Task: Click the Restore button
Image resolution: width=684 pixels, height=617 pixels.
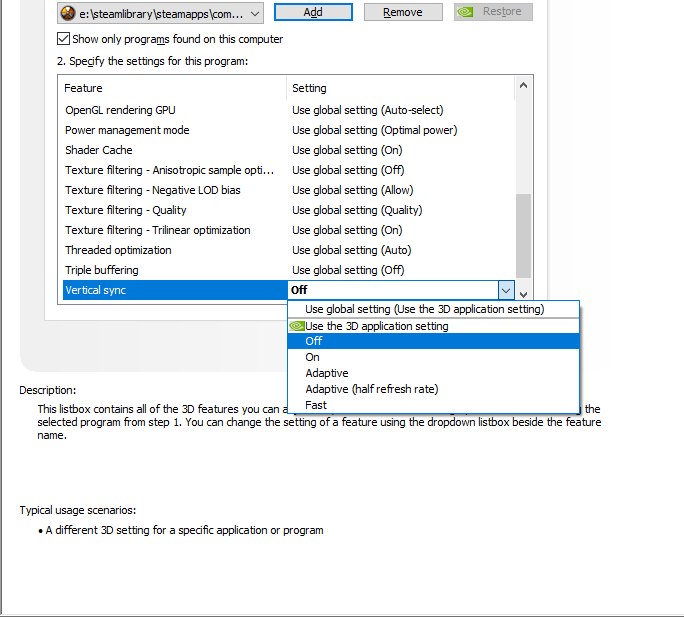Action: point(493,12)
